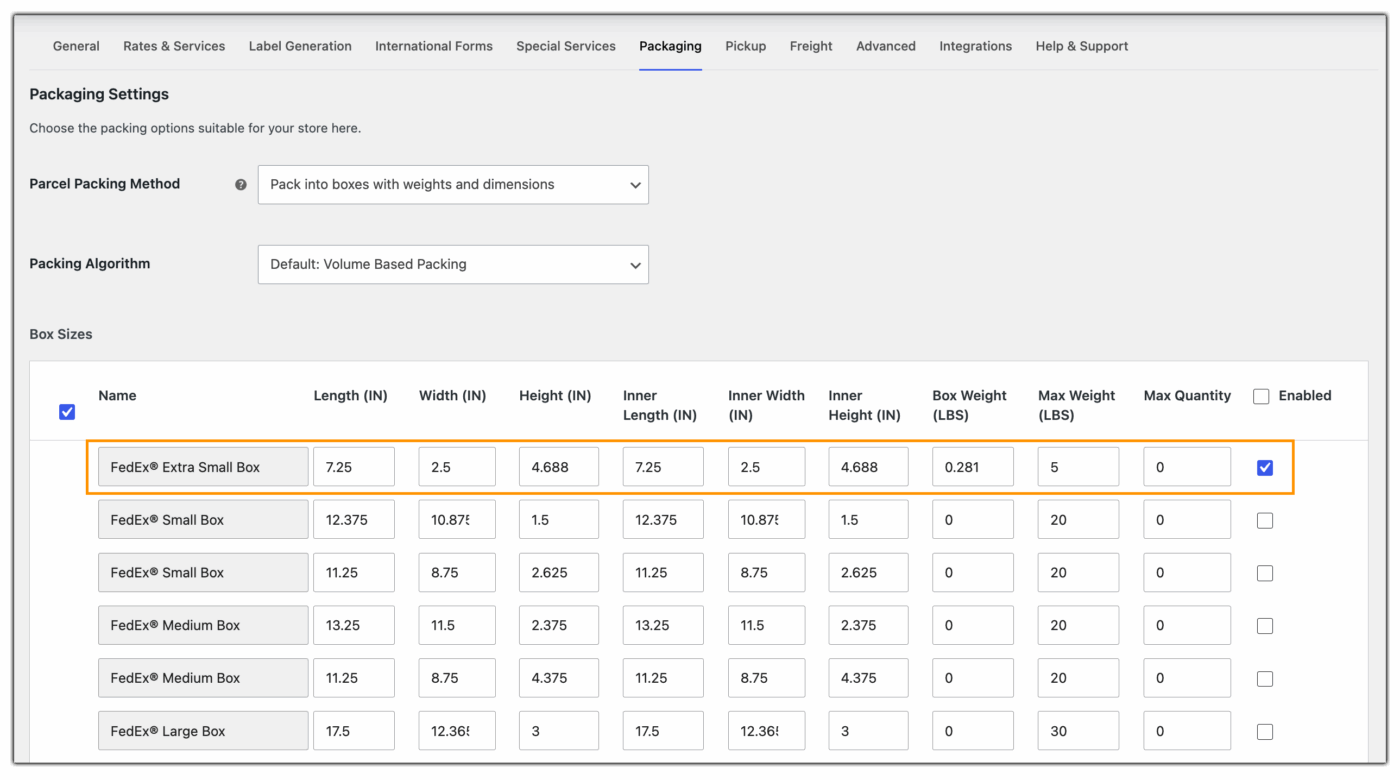This screenshot has width=1400, height=780.
Task: Click the "Max Weight (LBS)" column header
Action: coord(1076,405)
